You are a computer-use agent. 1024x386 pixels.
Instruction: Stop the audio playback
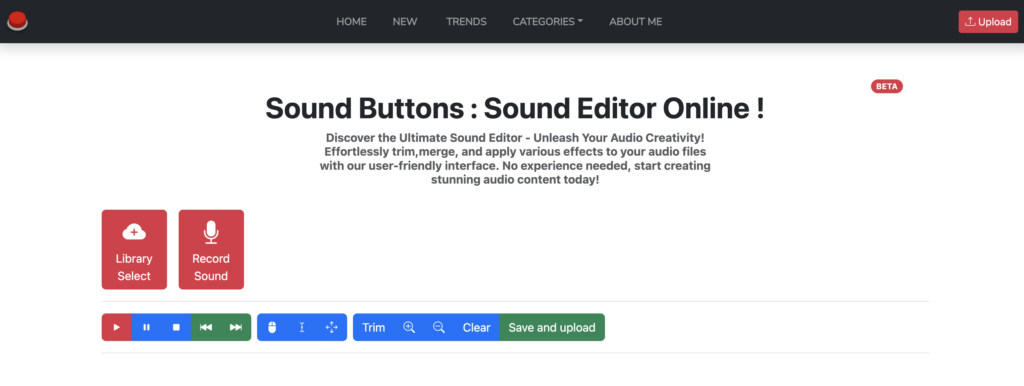[176, 327]
